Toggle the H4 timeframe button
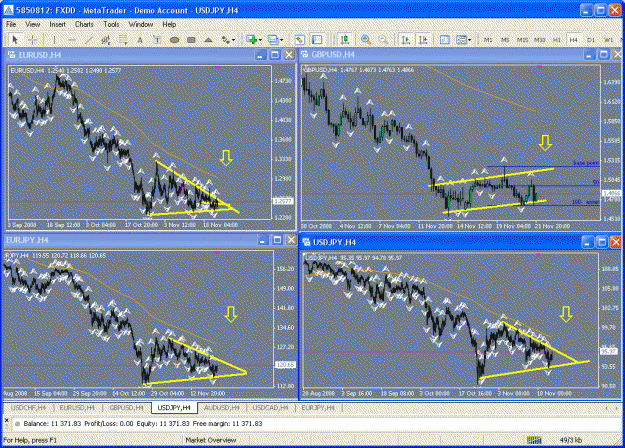625x448 pixels. [574, 39]
